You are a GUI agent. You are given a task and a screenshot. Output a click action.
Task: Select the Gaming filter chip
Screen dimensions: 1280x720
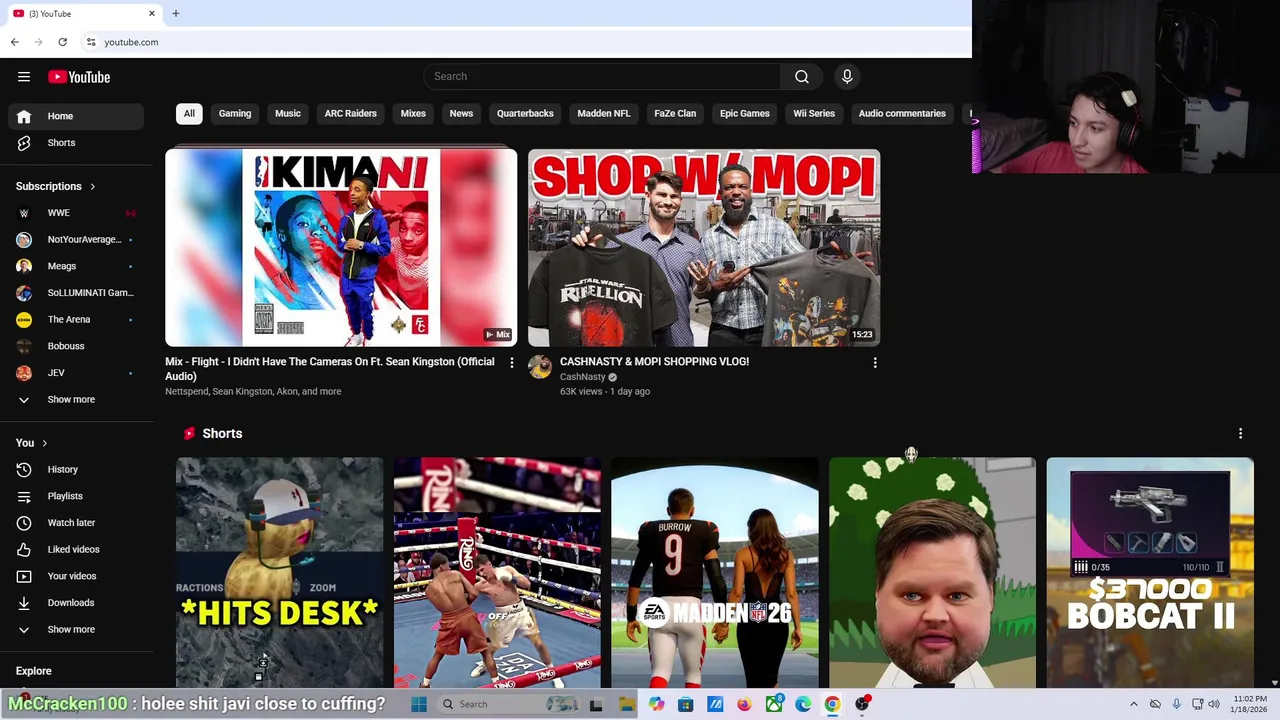click(235, 114)
